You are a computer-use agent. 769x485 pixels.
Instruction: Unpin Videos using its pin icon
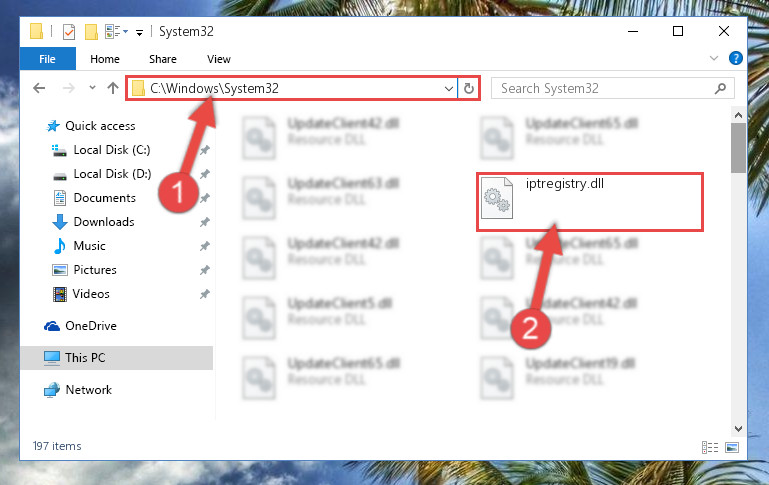pyautogui.click(x=205, y=294)
